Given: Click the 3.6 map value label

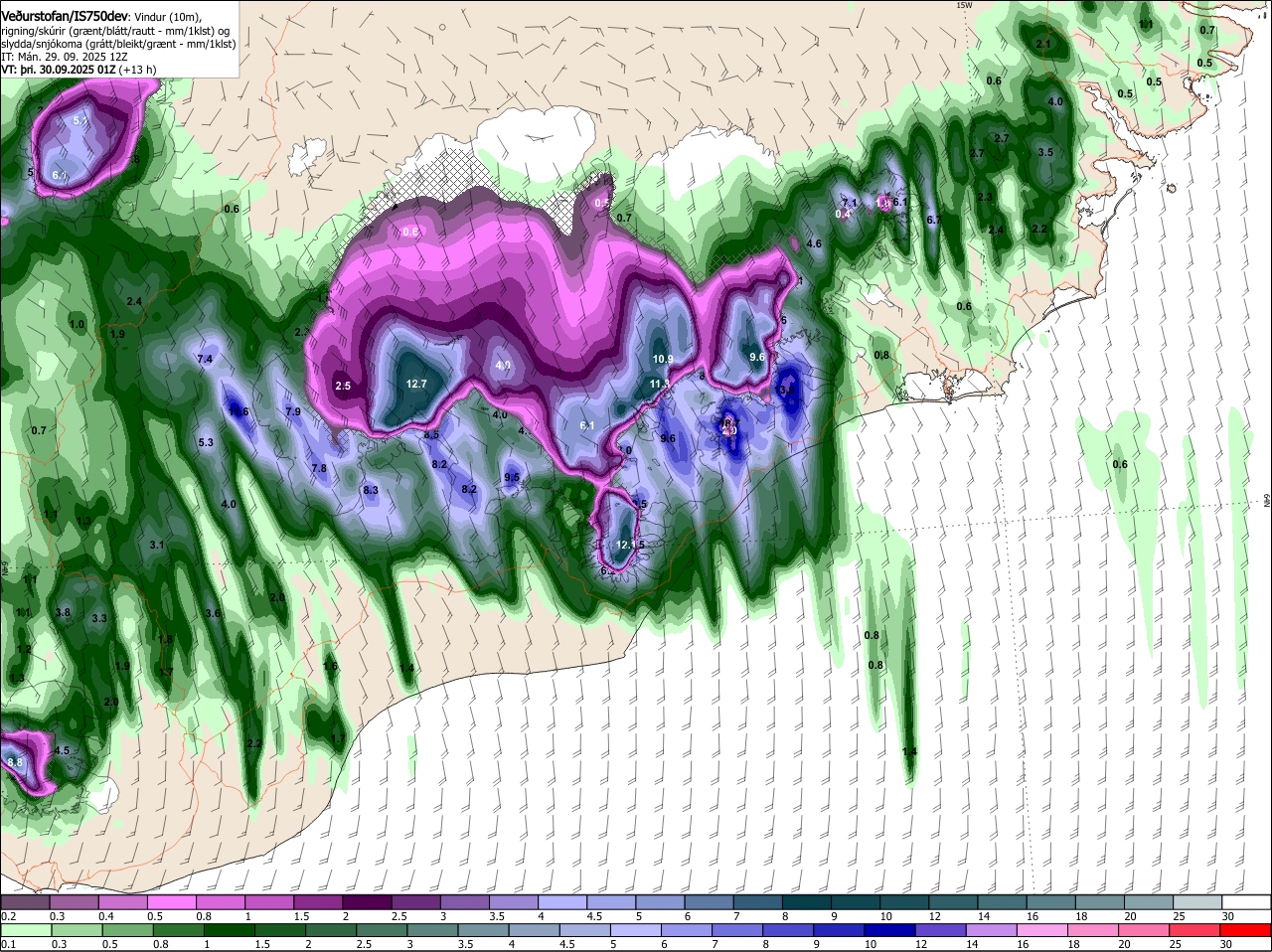Looking at the screenshot, I should [x=213, y=613].
